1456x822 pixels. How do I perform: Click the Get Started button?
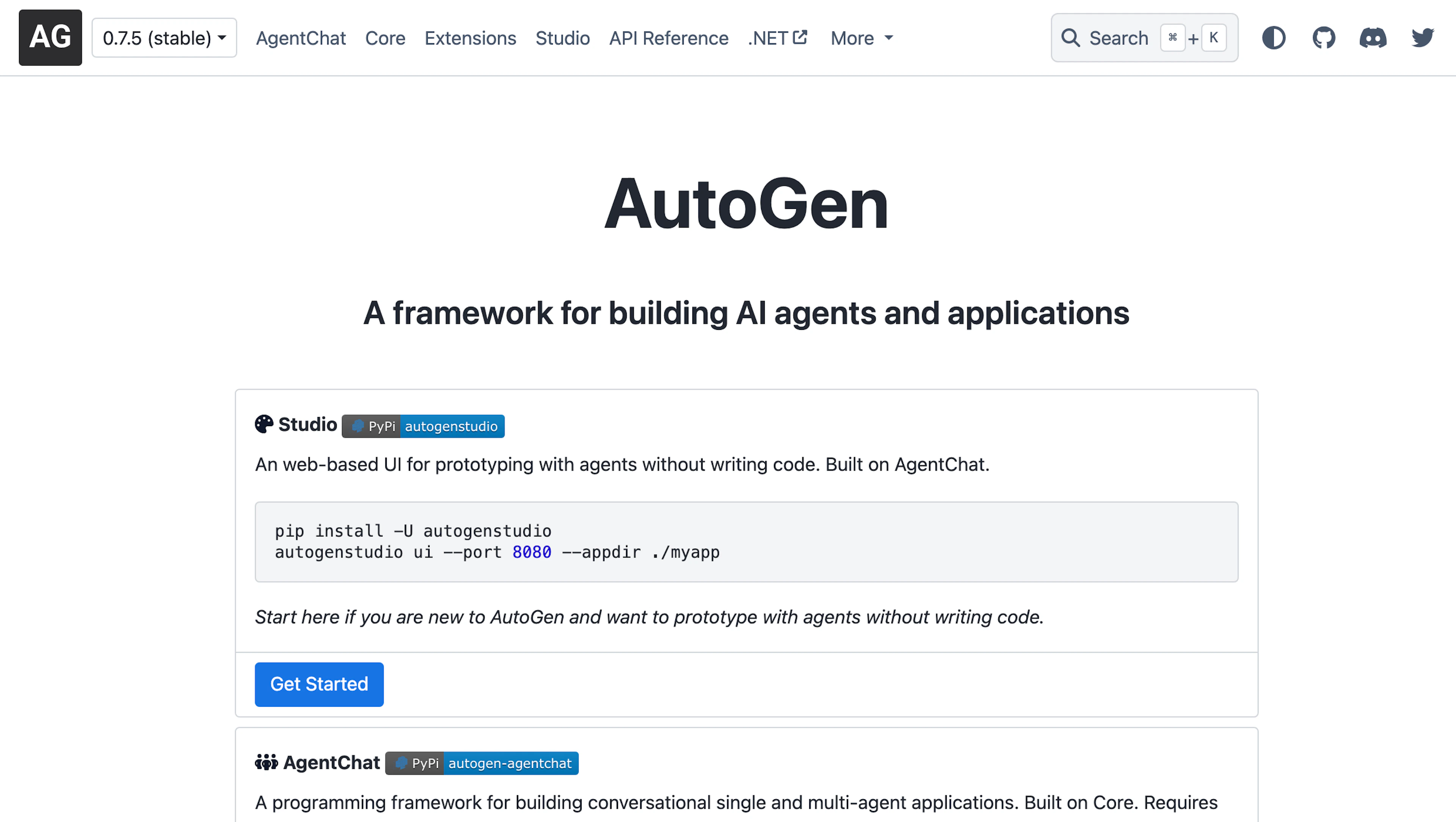pyautogui.click(x=319, y=684)
